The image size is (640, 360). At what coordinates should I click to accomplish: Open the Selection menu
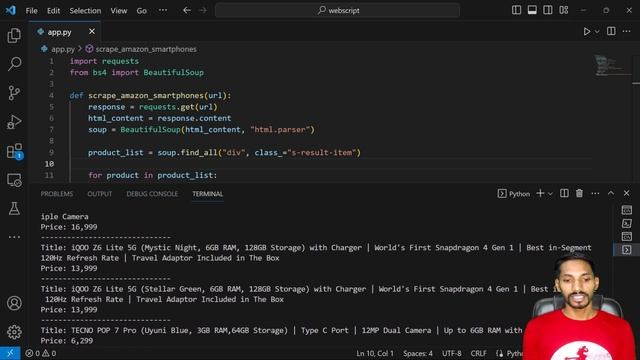(85, 11)
